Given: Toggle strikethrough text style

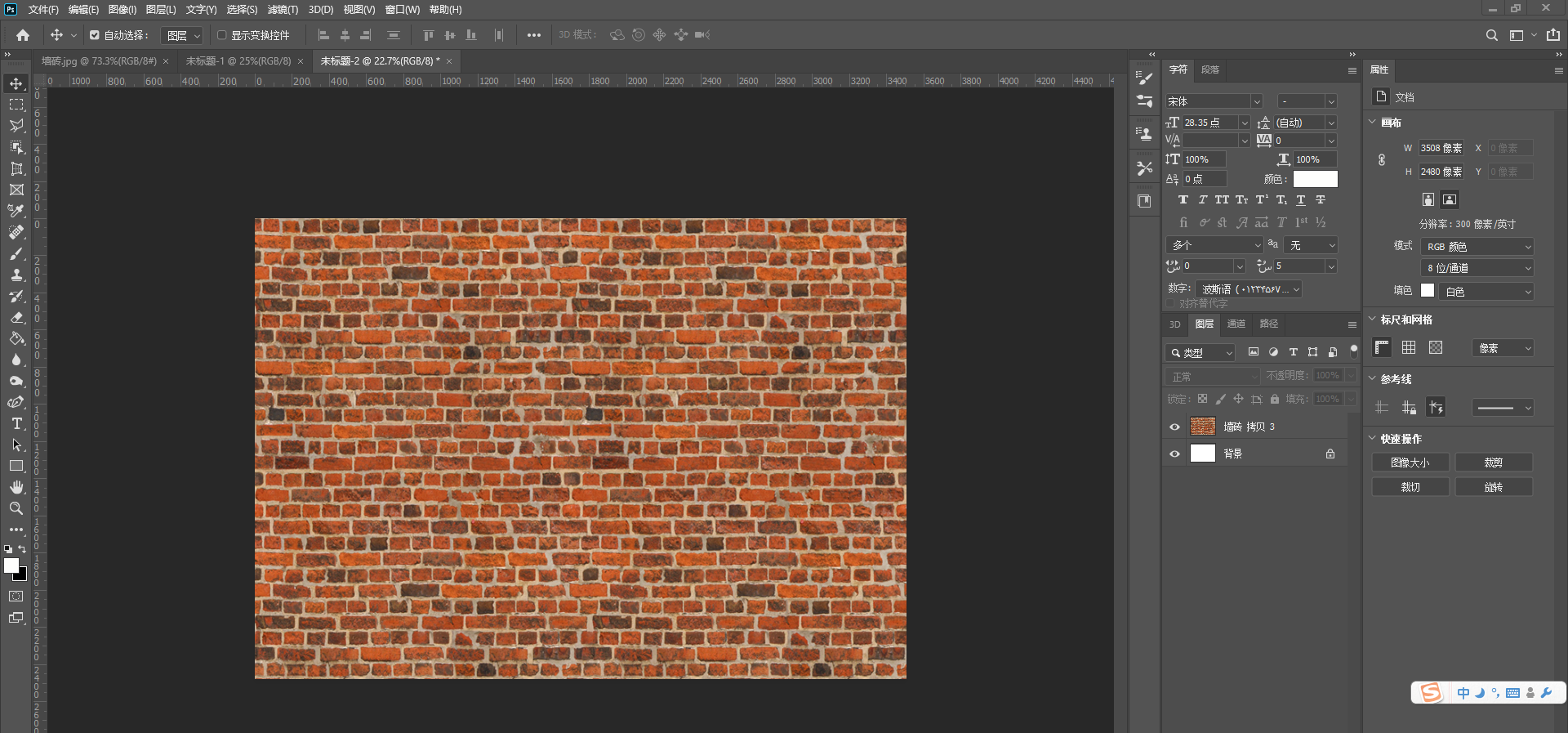Looking at the screenshot, I should [1321, 200].
